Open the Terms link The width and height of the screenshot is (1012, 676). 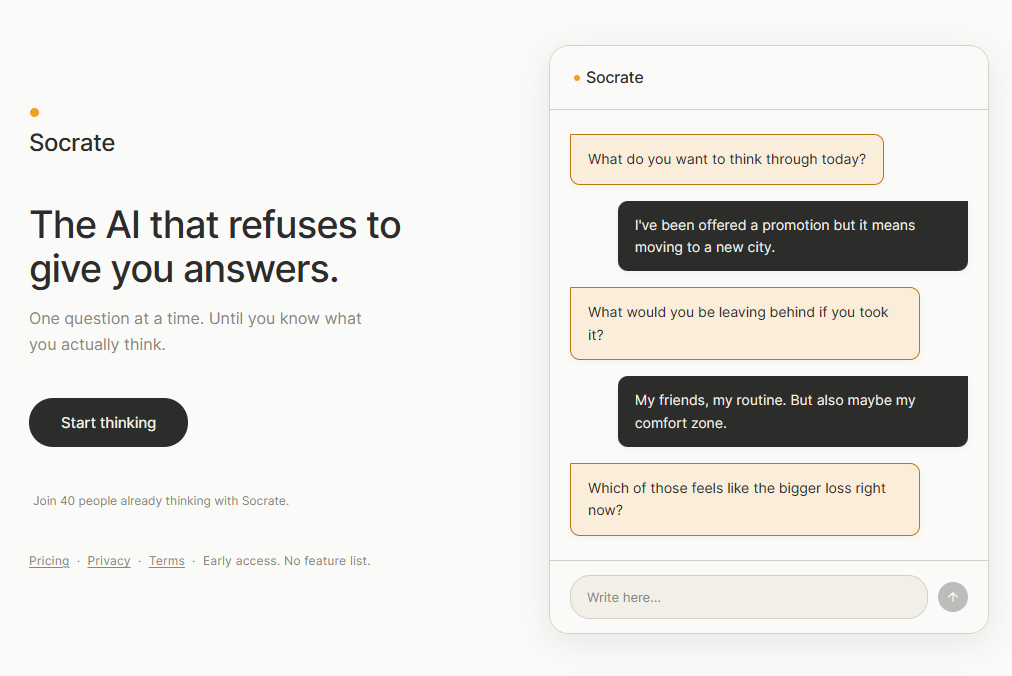click(167, 560)
